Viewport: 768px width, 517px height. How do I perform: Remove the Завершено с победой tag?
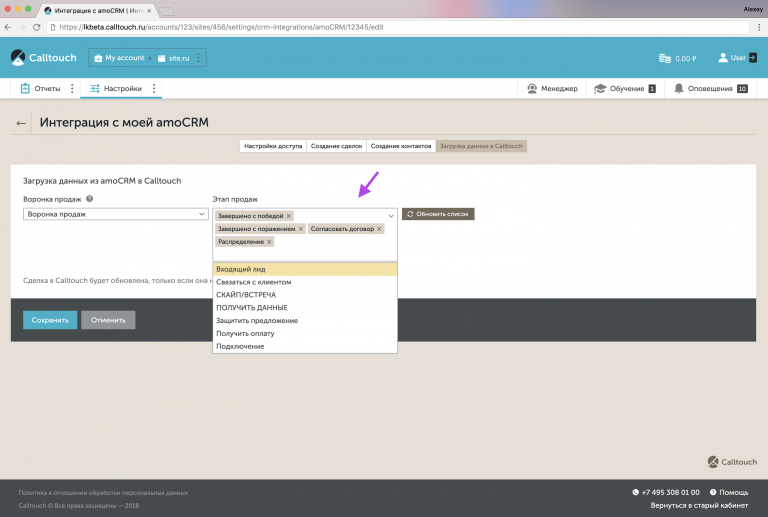pos(289,216)
